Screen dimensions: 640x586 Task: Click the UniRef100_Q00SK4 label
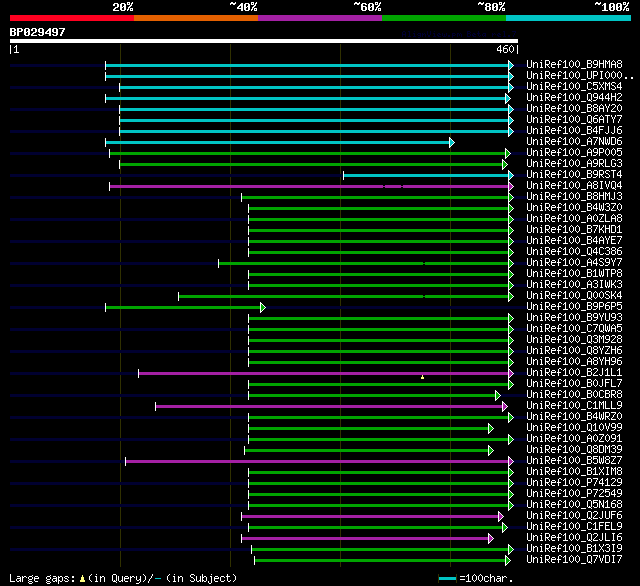[x=574, y=296]
